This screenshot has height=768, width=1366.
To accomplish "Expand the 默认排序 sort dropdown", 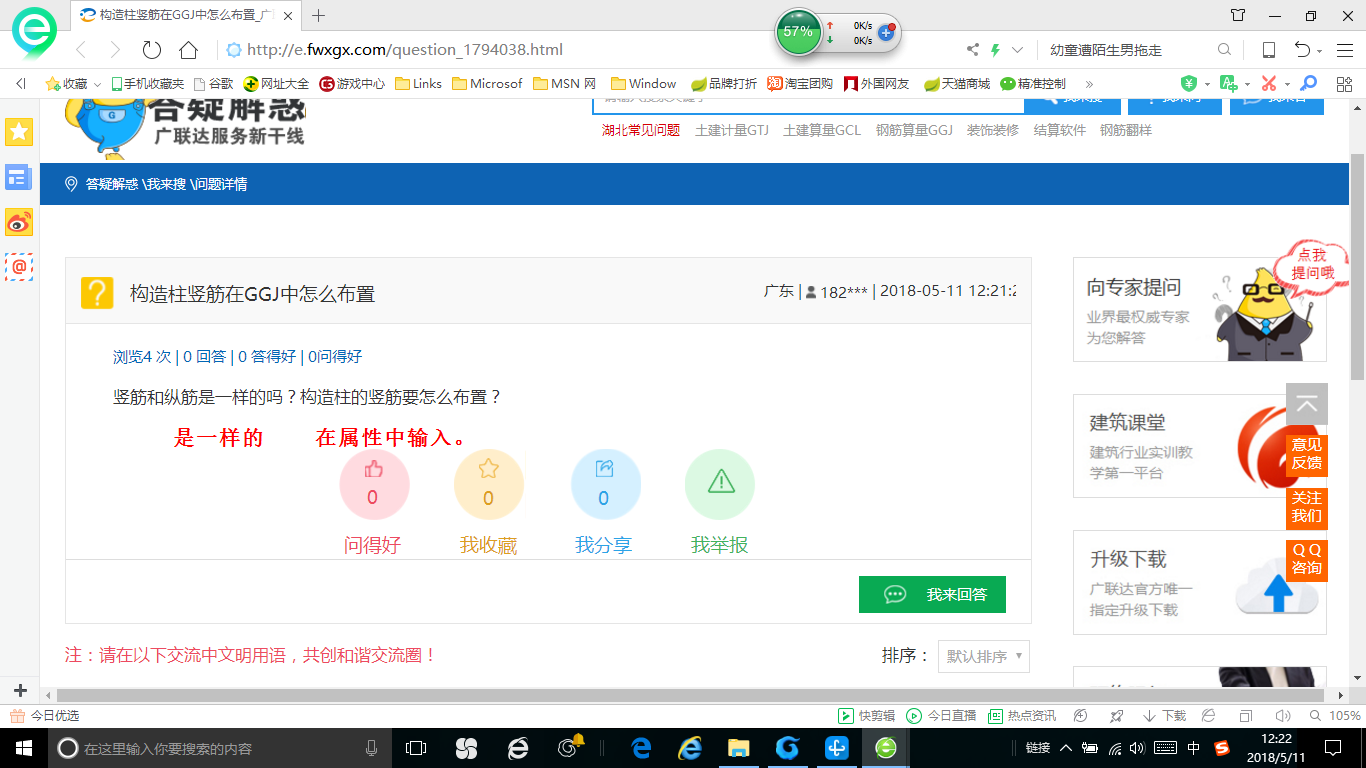I will (984, 656).
